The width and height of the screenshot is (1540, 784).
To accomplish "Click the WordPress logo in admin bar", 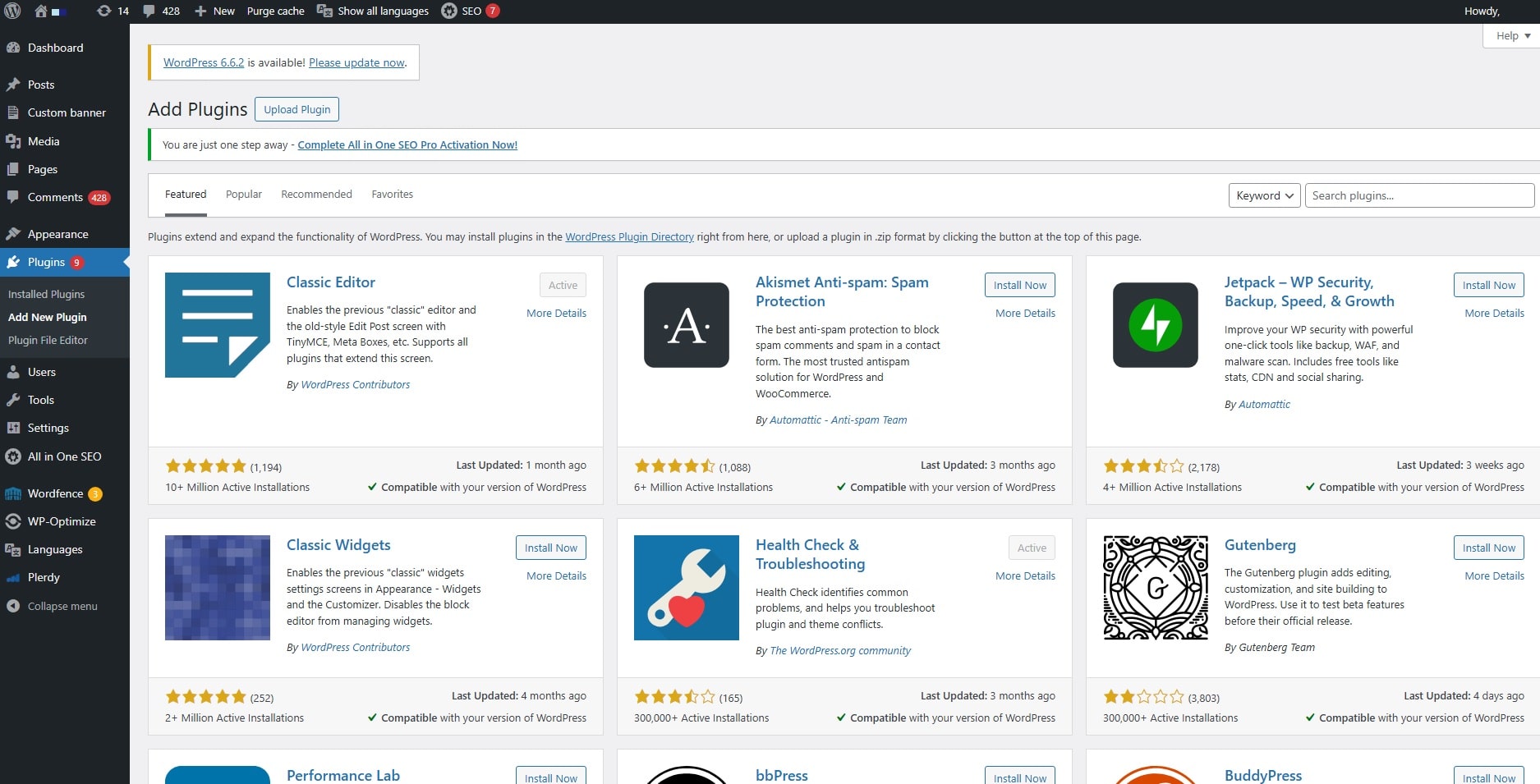I will (x=12, y=11).
